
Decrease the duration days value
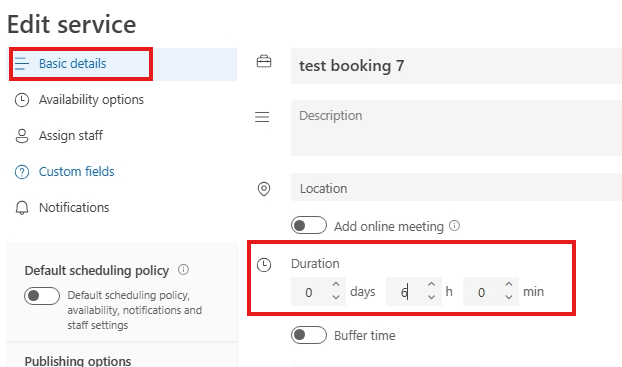click(336, 297)
